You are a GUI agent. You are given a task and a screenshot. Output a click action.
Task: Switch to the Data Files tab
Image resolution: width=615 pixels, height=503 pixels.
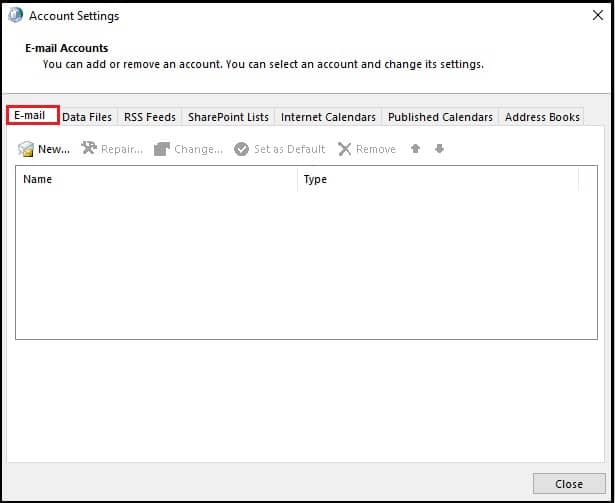point(87,117)
